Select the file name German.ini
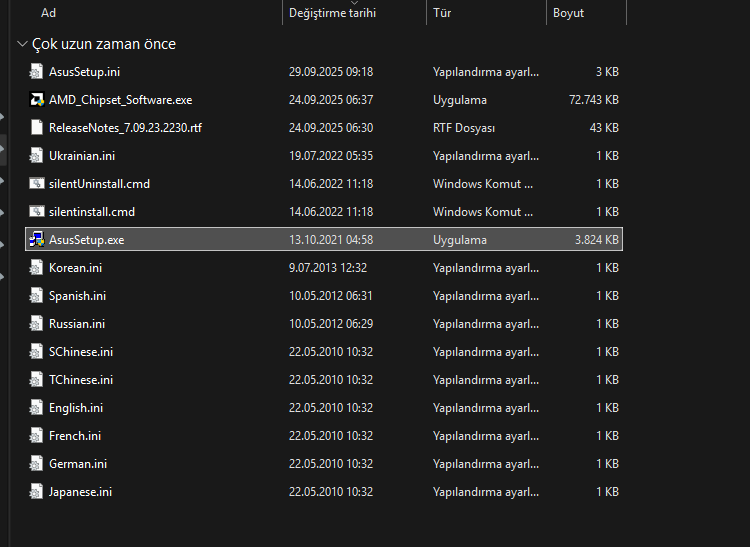 click(78, 464)
